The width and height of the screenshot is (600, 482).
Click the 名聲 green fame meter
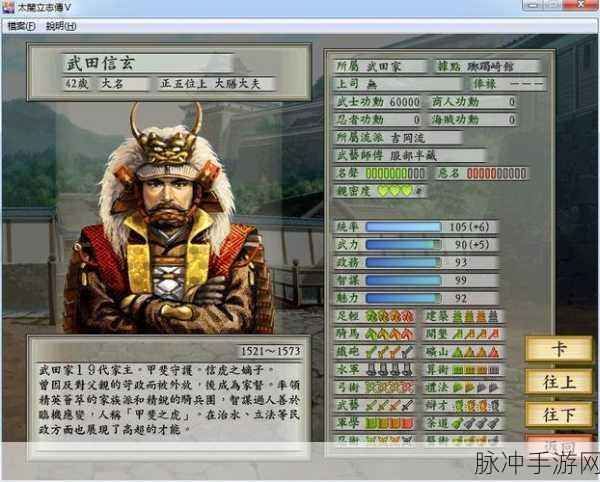point(395,173)
